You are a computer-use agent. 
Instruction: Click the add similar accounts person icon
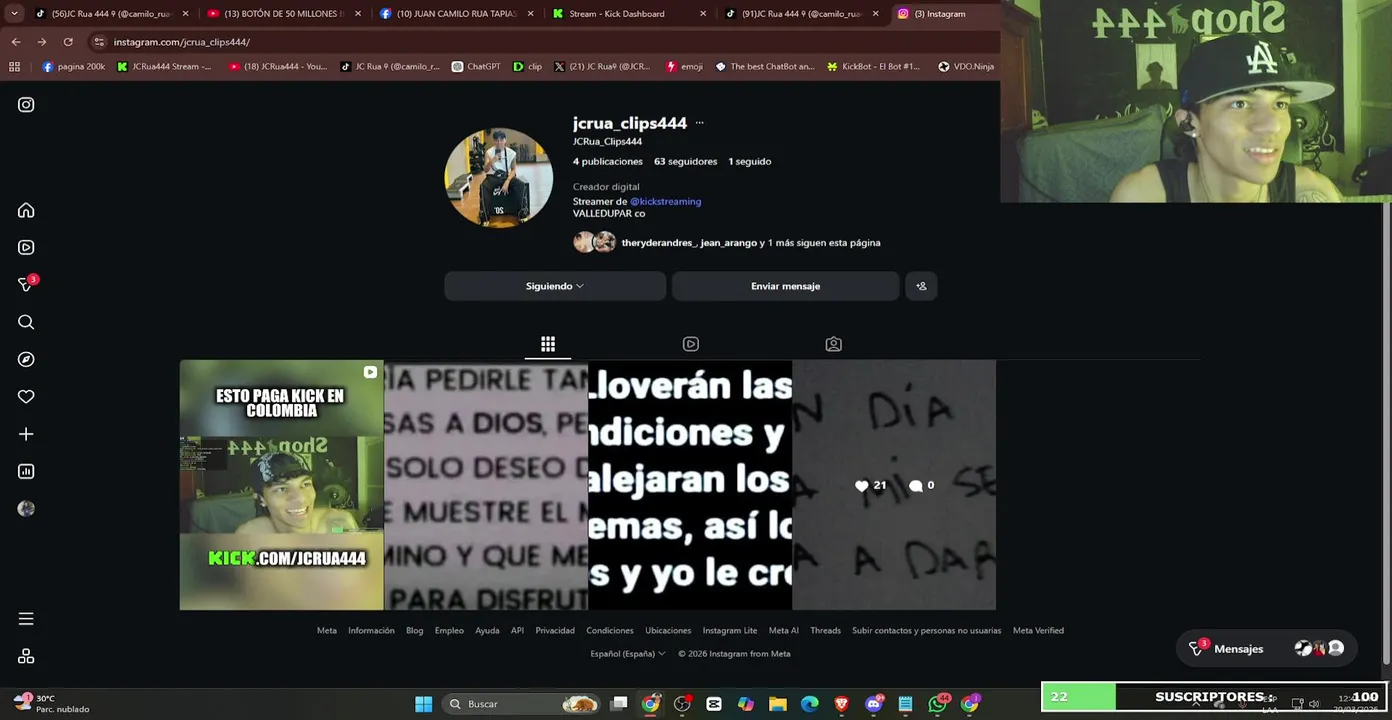point(921,286)
